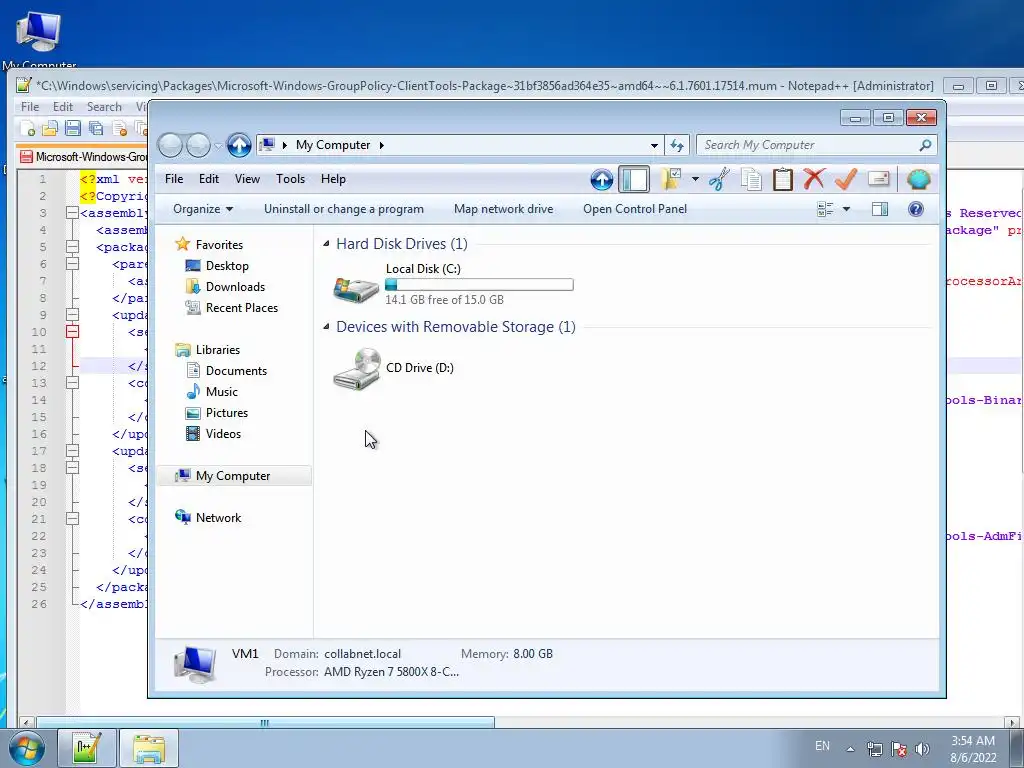Click the Close document icon in Notepad++ toolbar
This screenshot has height=768, width=1024.
click(x=120, y=128)
